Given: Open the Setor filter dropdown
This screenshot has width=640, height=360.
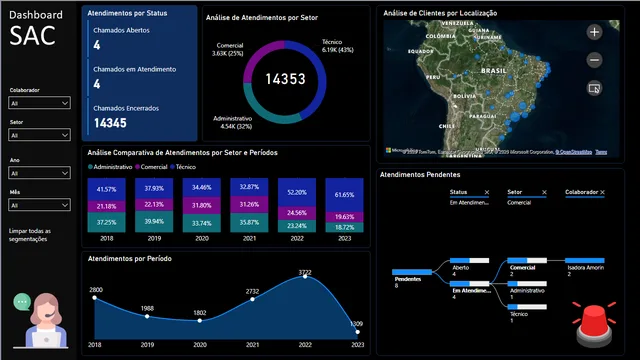Looking at the screenshot, I should (x=39, y=135).
